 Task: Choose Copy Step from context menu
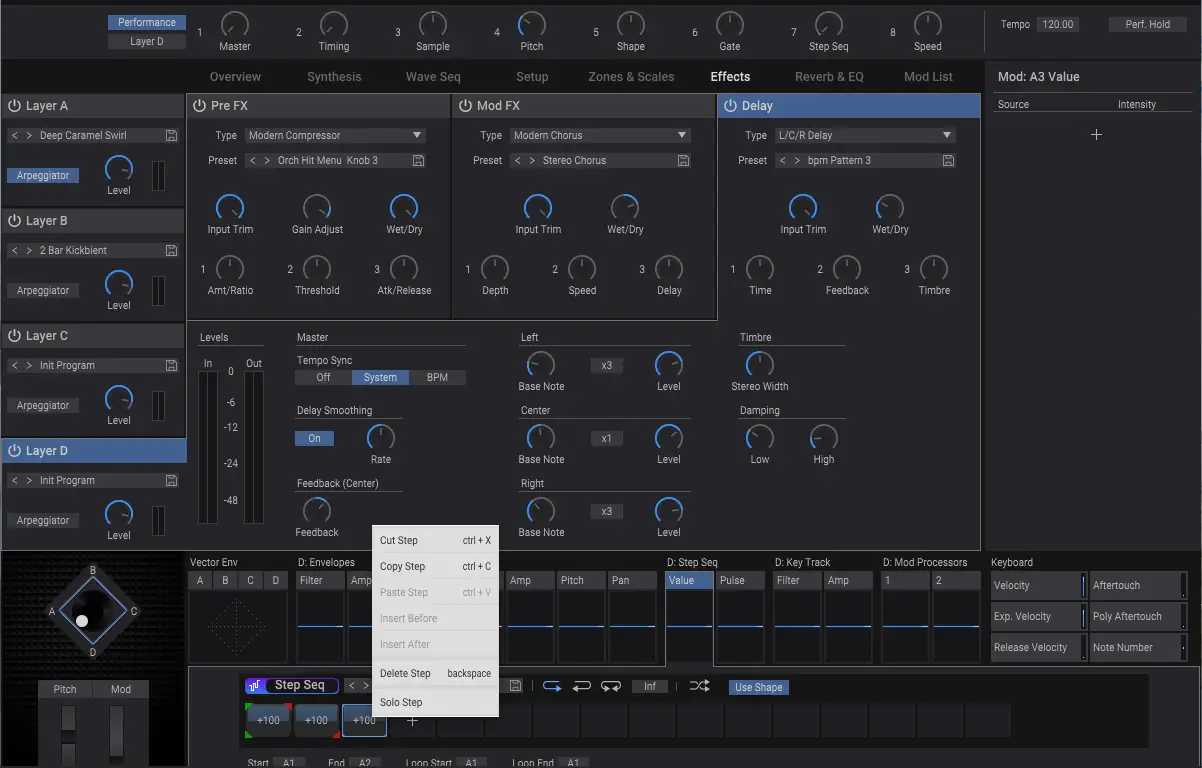pos(403,567)
